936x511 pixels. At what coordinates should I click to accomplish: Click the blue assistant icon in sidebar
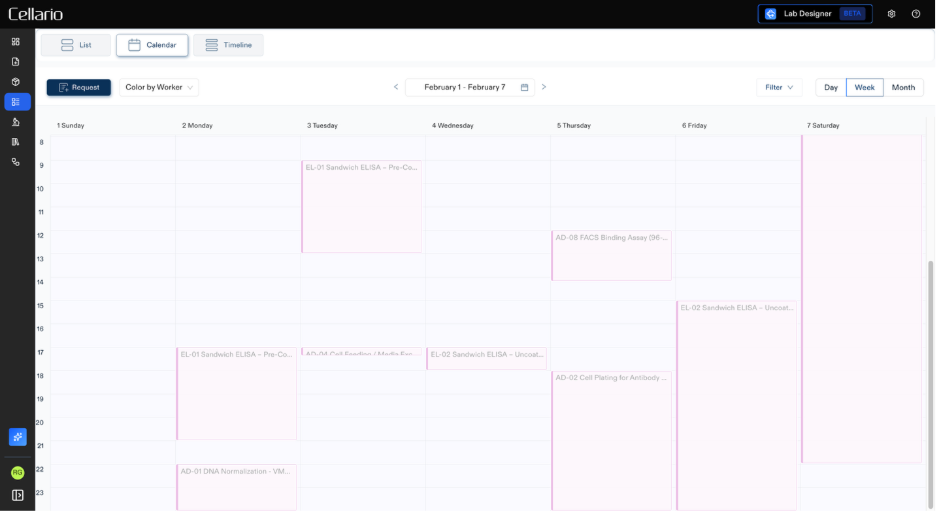point(17,437)
